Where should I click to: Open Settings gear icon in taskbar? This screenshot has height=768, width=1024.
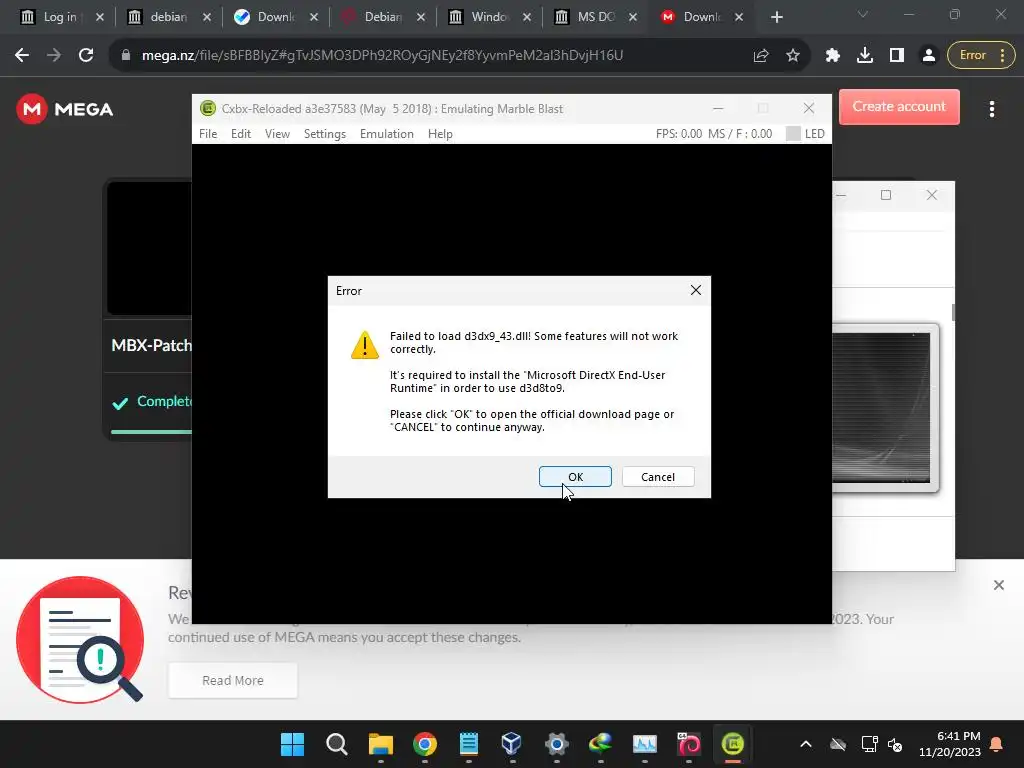(556, 744)
